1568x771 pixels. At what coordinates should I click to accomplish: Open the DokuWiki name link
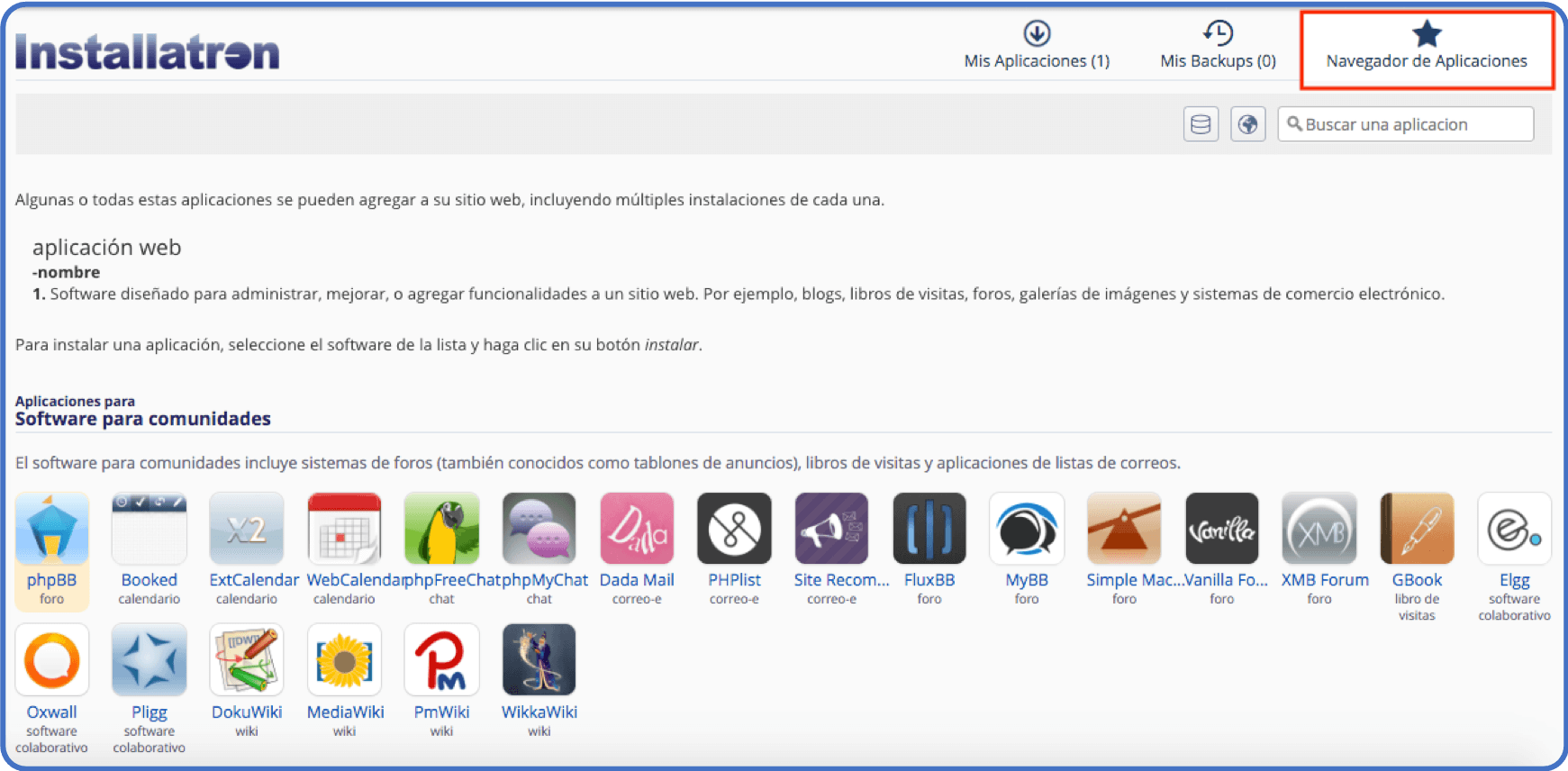[x=247, y=712]
